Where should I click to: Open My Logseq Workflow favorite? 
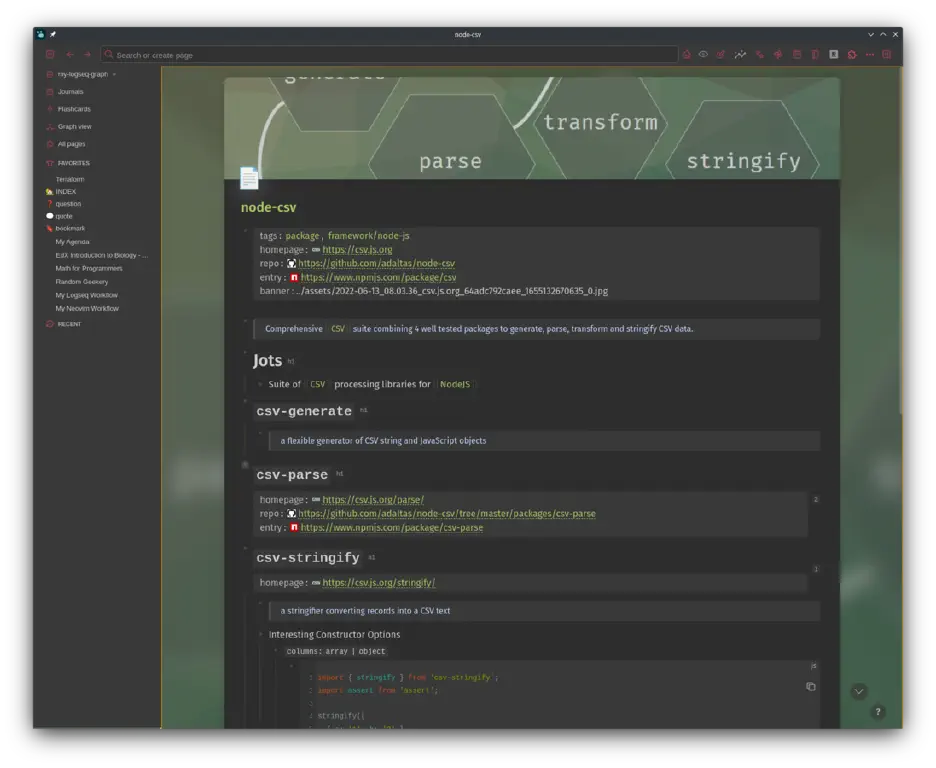[x=87, y=295]
